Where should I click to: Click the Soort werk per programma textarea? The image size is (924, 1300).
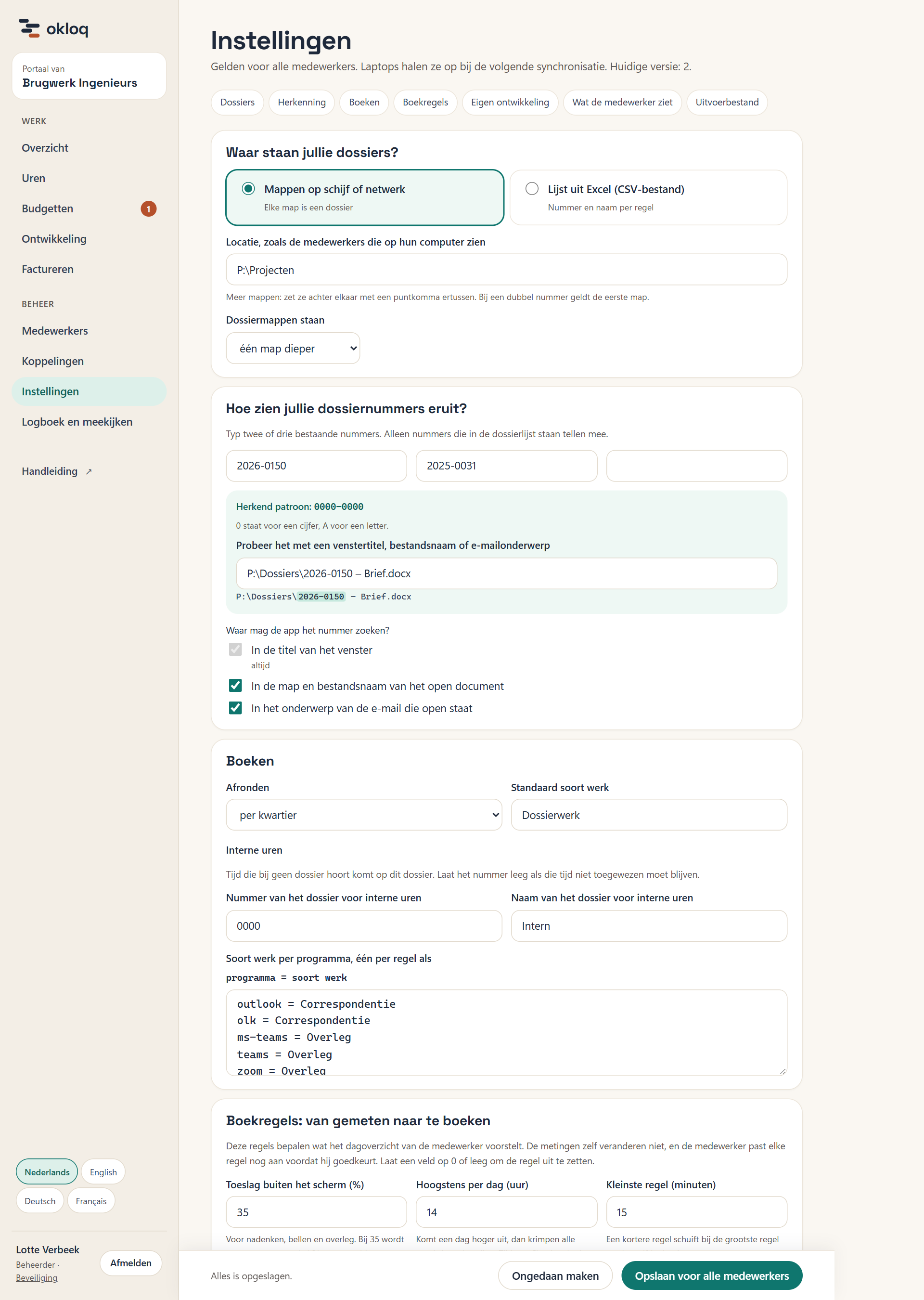point(506,1032)
